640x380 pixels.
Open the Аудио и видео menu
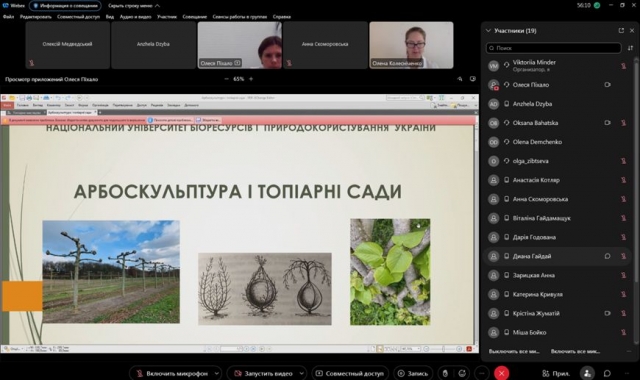136,17
